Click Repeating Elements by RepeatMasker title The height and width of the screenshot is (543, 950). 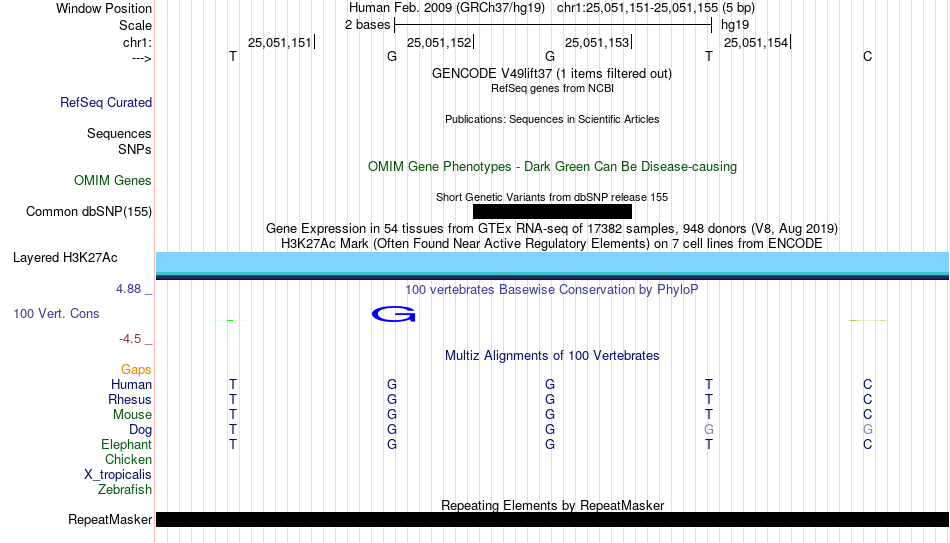552,505
